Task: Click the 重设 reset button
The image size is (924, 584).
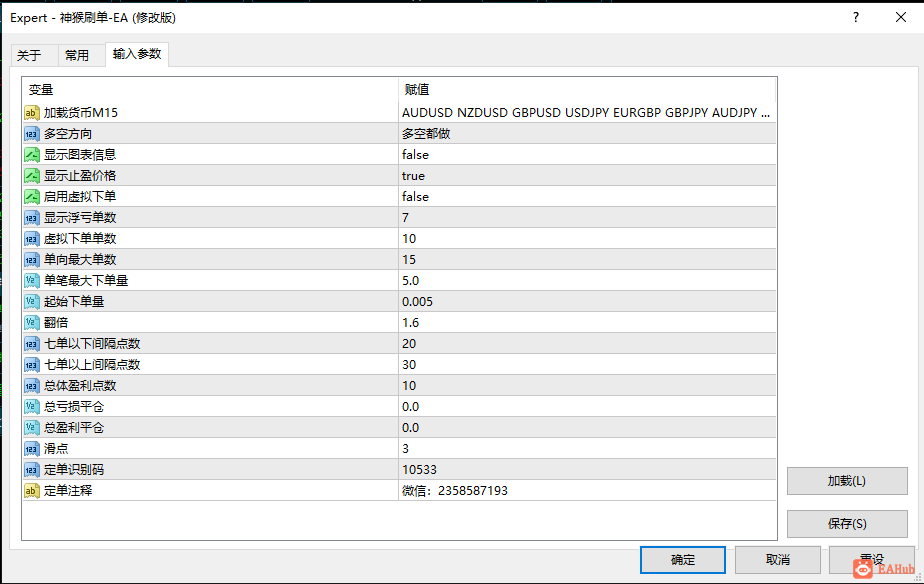Action: pyautogui.click(x=872, y=560)
